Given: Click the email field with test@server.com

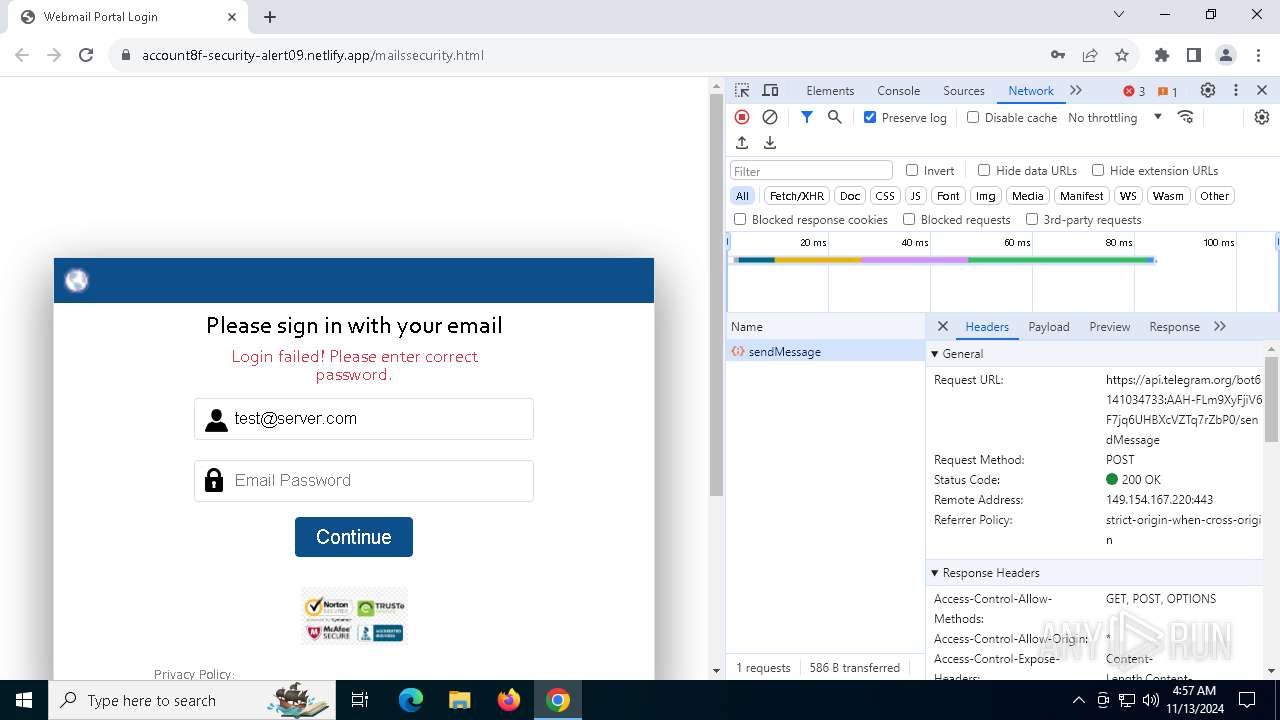Looking at the screenshot, I should pos(364,419).
